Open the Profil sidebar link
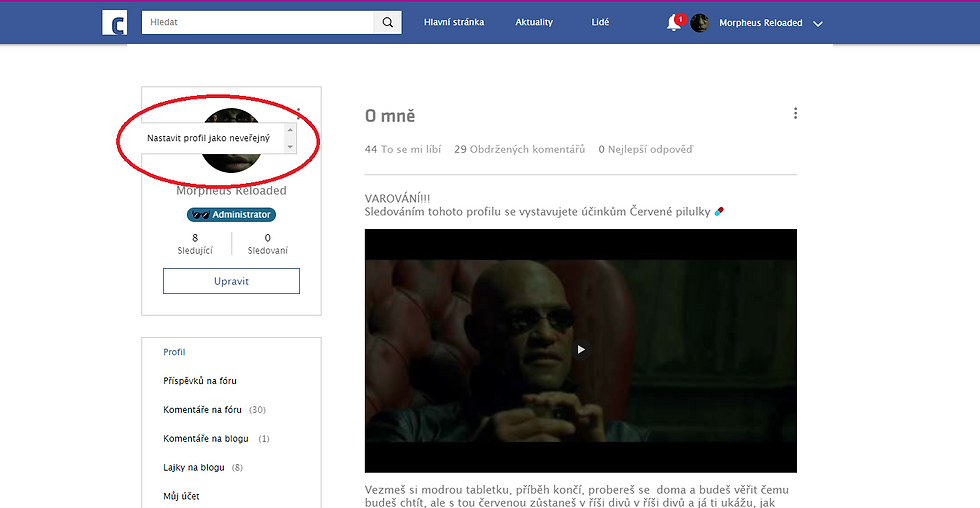980x508 pixels. pyautogui.click(x=174, y=352)
